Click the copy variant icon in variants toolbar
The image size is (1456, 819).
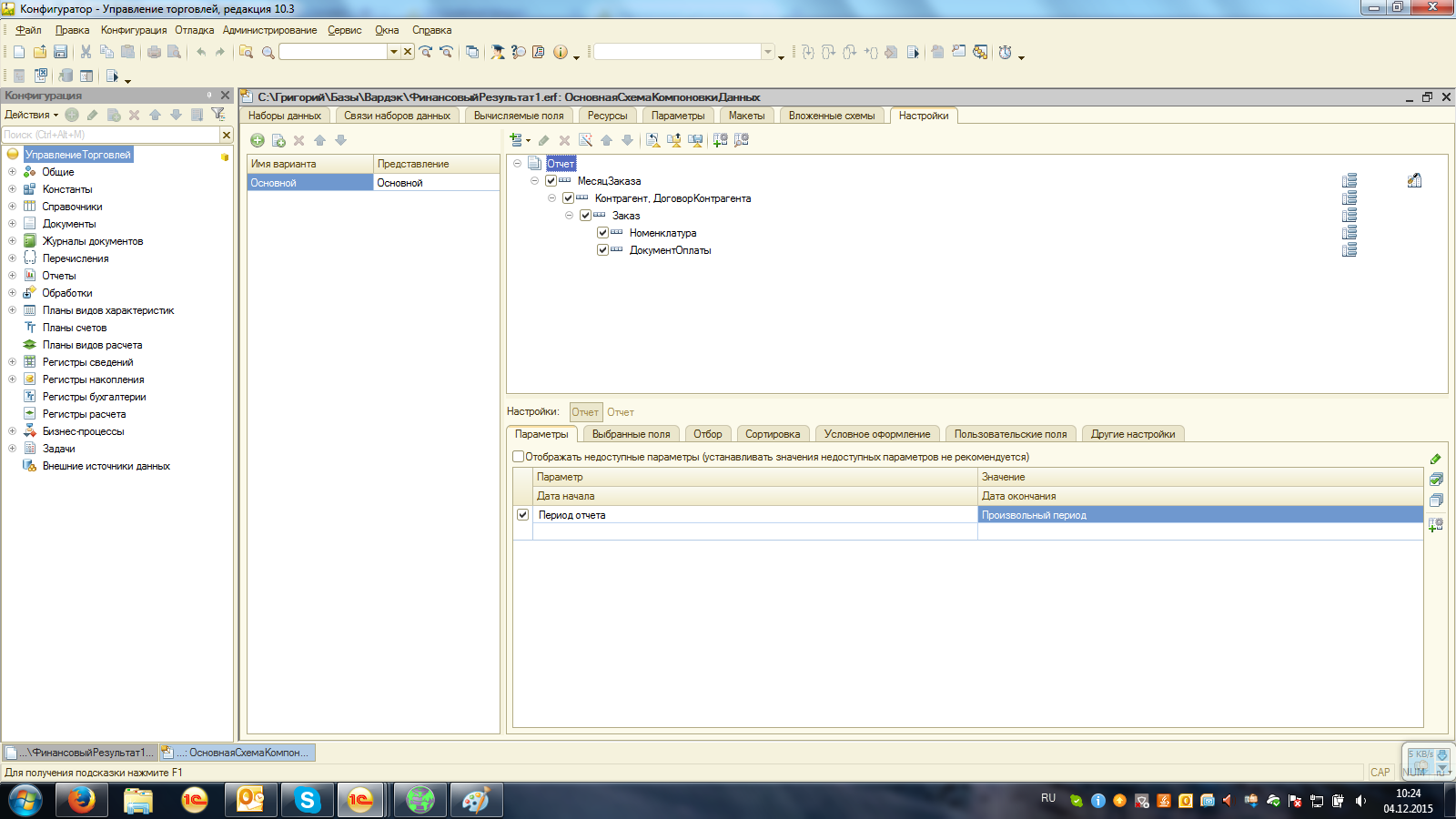tap(278, 140)
